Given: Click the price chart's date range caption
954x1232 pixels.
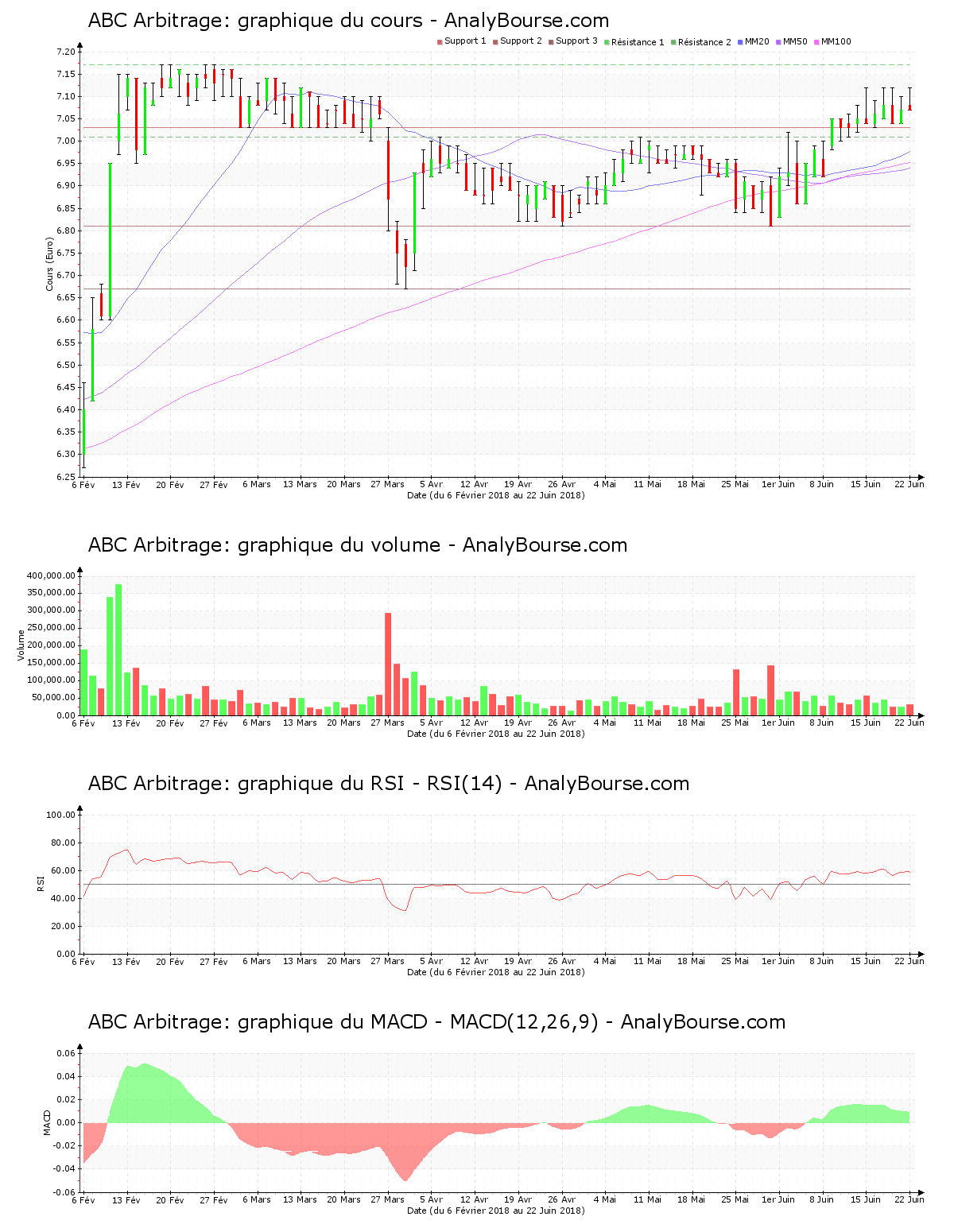Looking at the screenshot, I should [x=495, y=495].
